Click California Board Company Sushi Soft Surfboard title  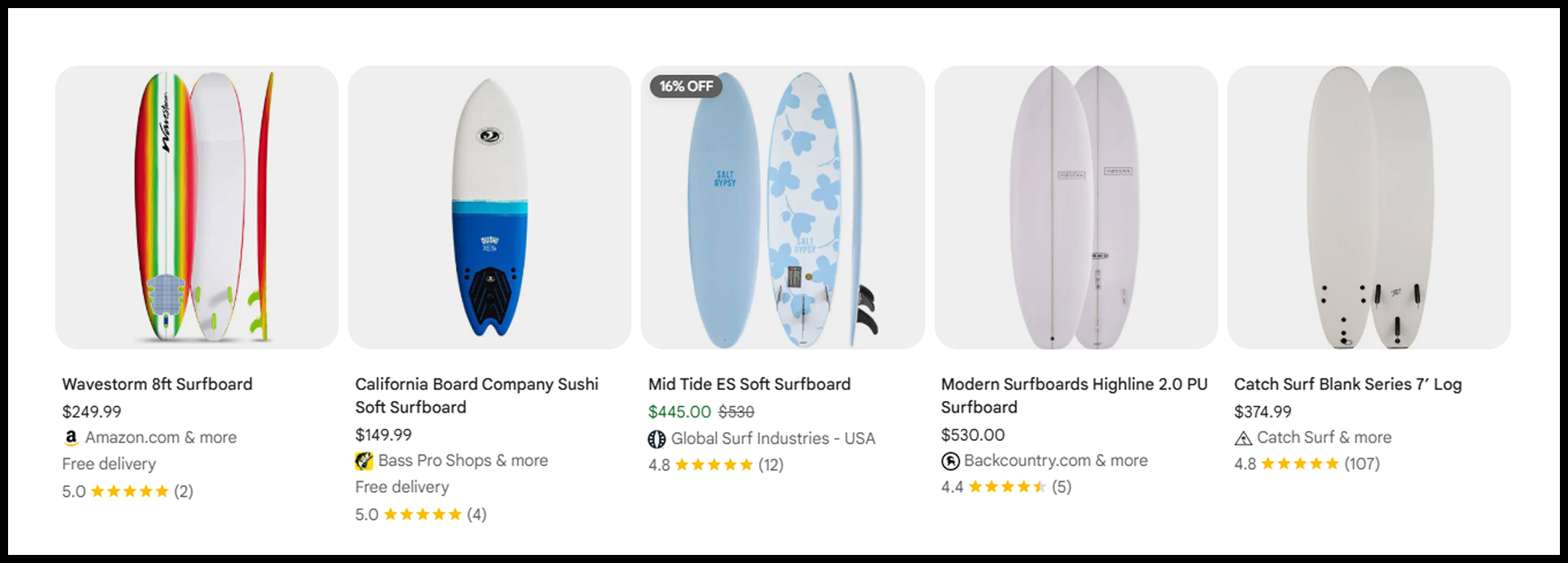[x=476, y=396]
